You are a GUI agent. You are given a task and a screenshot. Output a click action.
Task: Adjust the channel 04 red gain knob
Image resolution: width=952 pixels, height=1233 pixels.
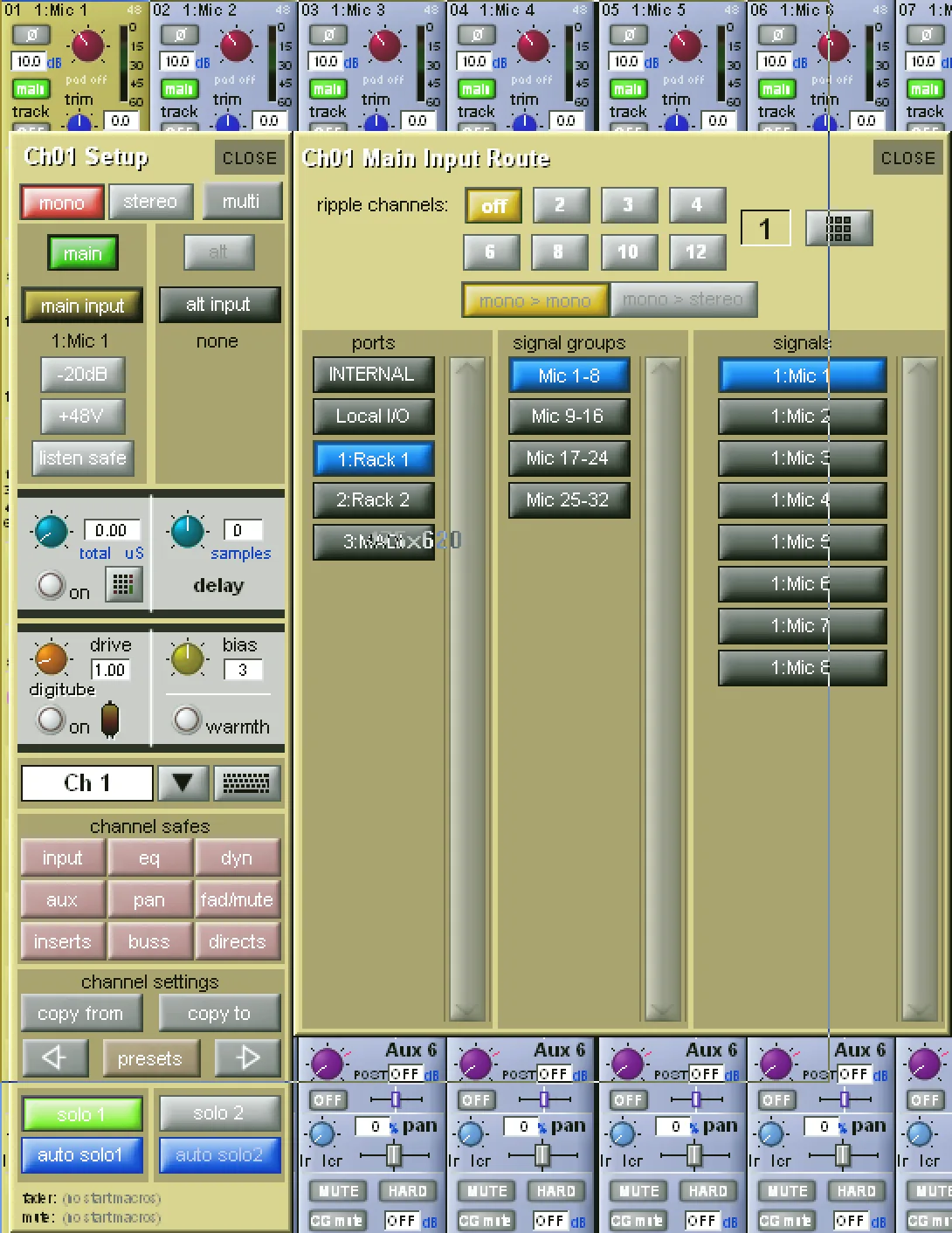click(x=533, y=46)
